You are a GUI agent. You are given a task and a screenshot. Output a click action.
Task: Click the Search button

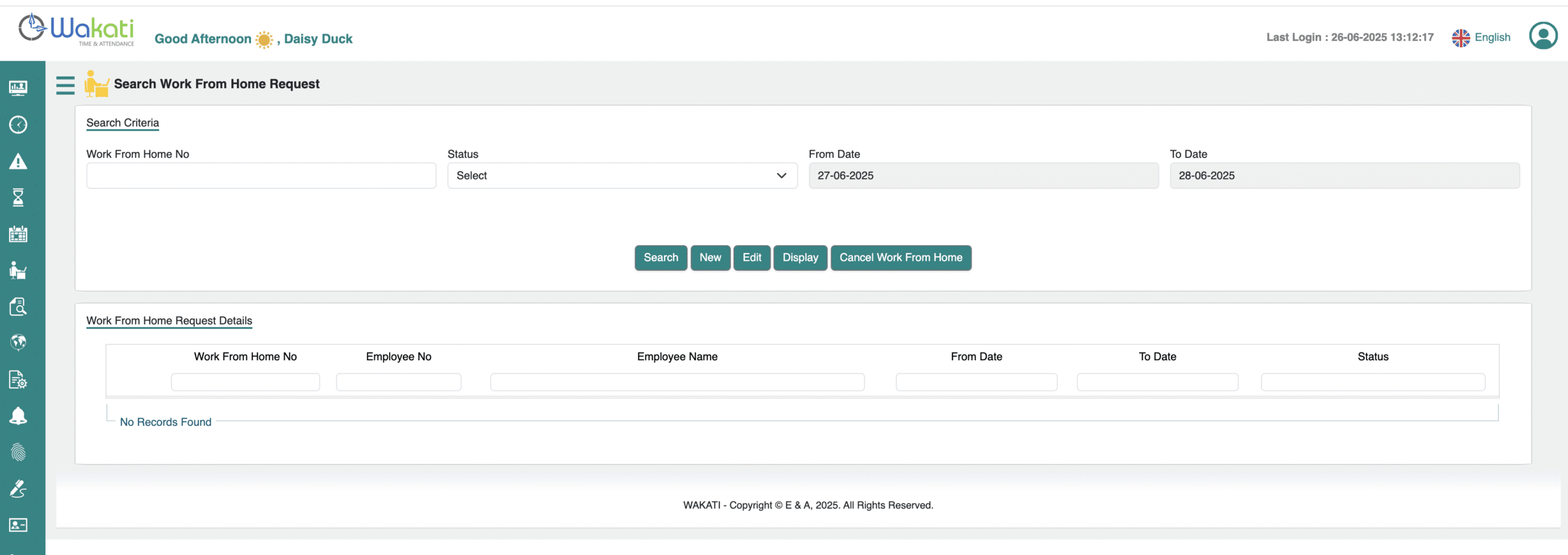click(660, 258)
